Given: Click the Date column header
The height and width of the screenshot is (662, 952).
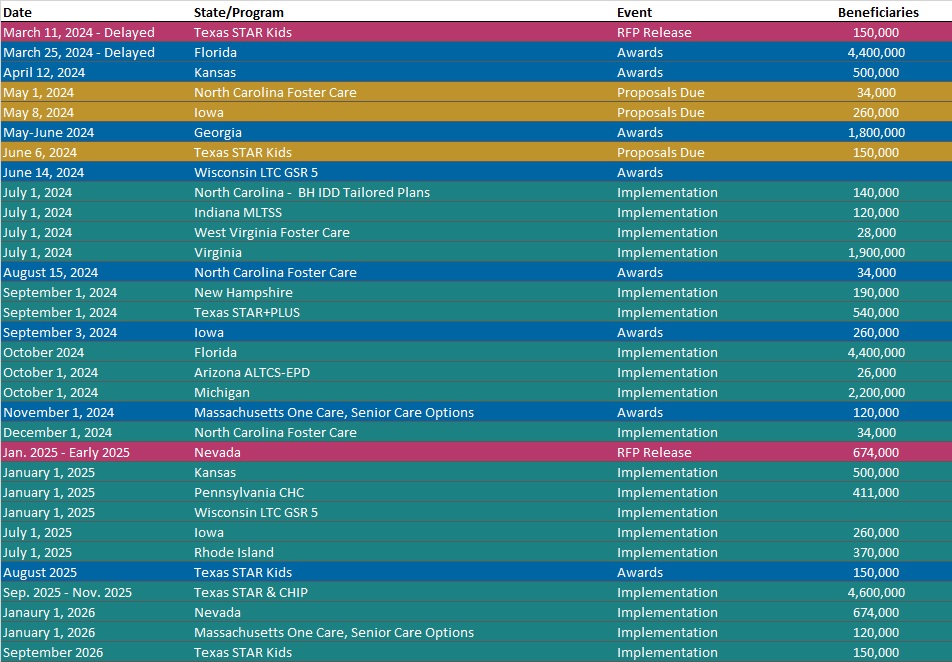Looking at the screenshot, I should click(x=17, y=12).
